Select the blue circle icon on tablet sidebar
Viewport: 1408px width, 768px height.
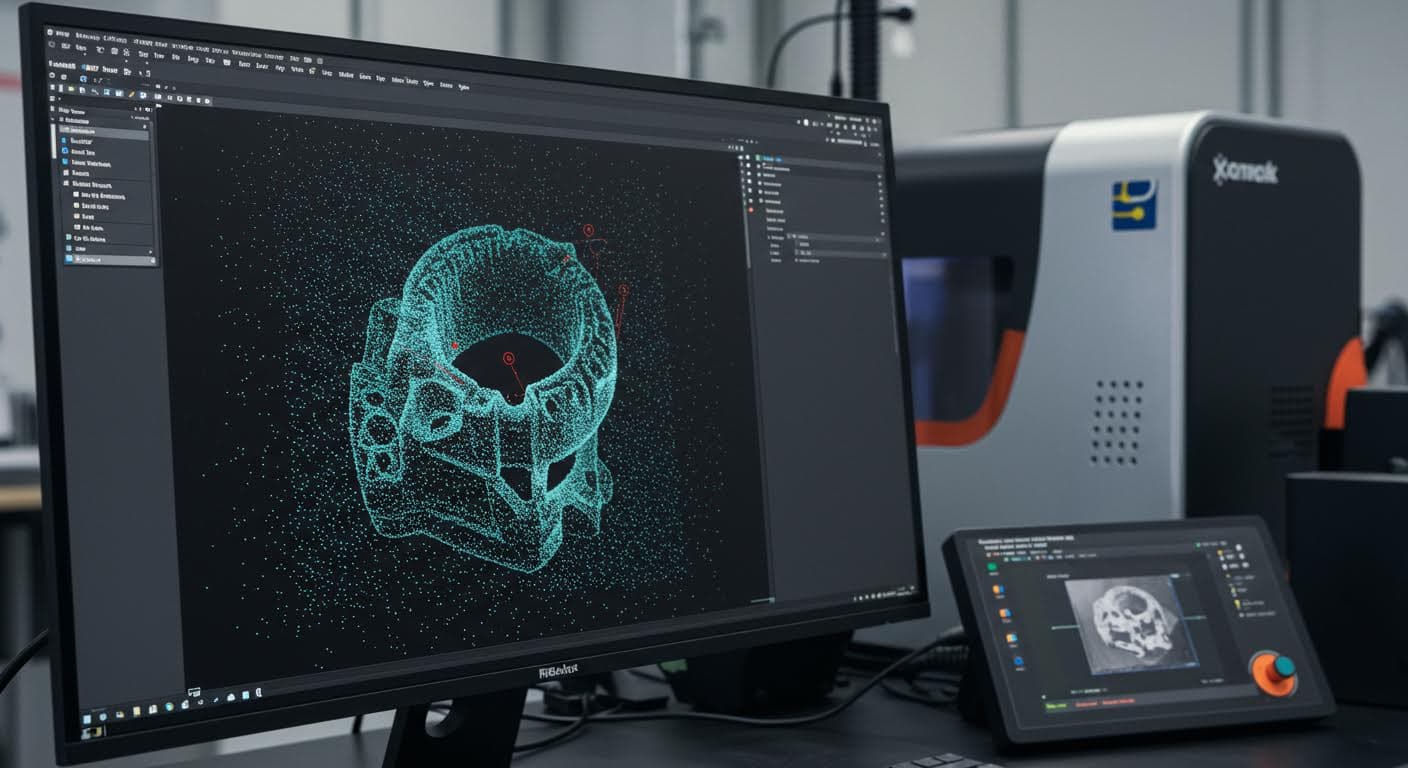click(x=1017, y=662)
